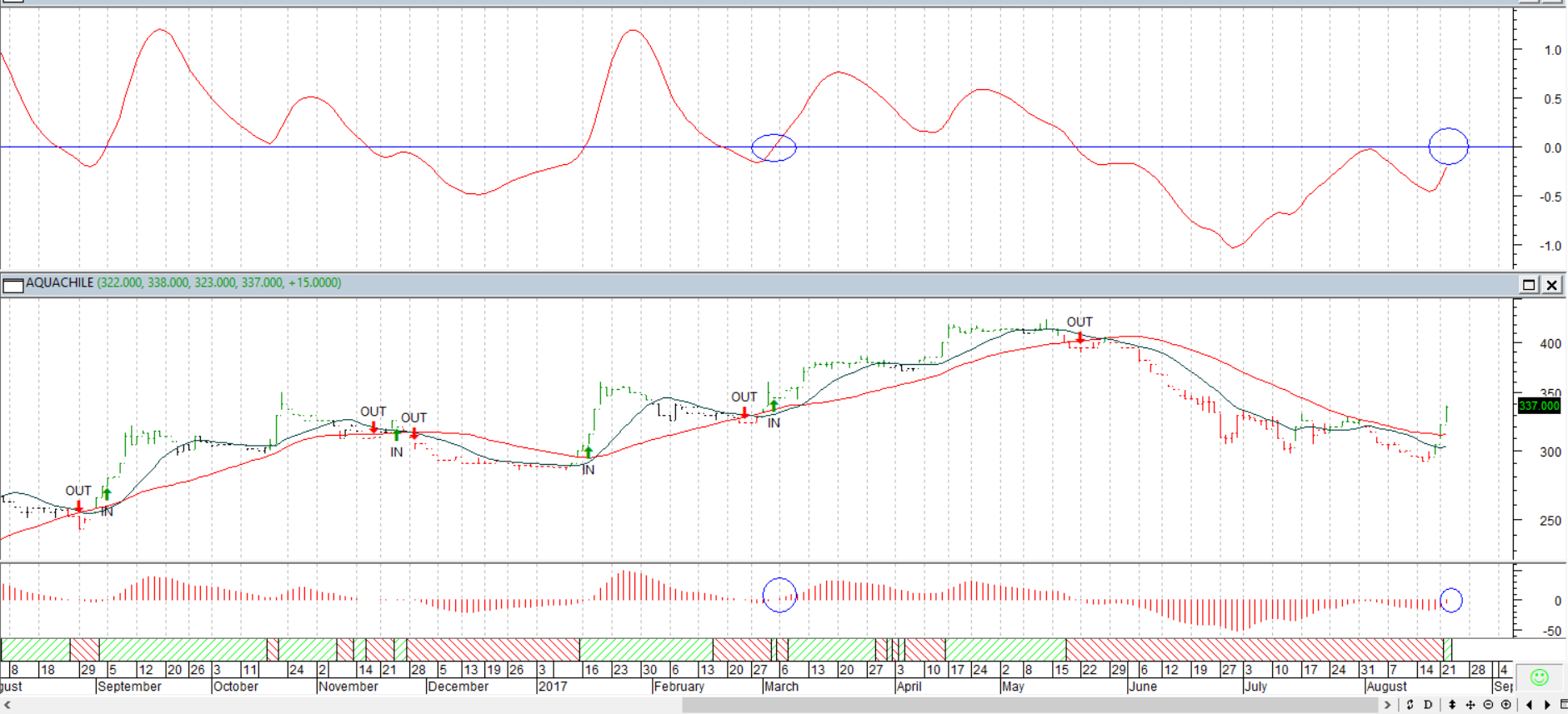Click the 250 value on price scale

(x=1550, y=521)
